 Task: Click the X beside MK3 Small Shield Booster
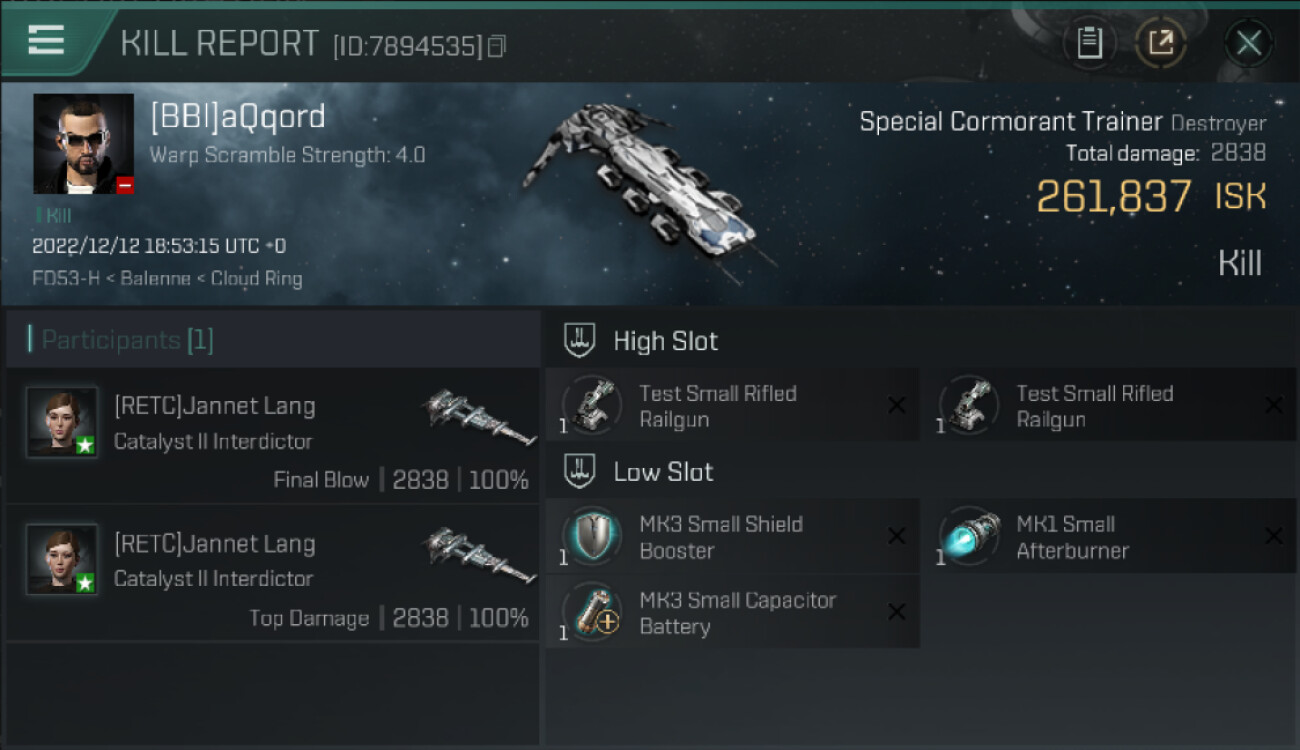point(896,537)
